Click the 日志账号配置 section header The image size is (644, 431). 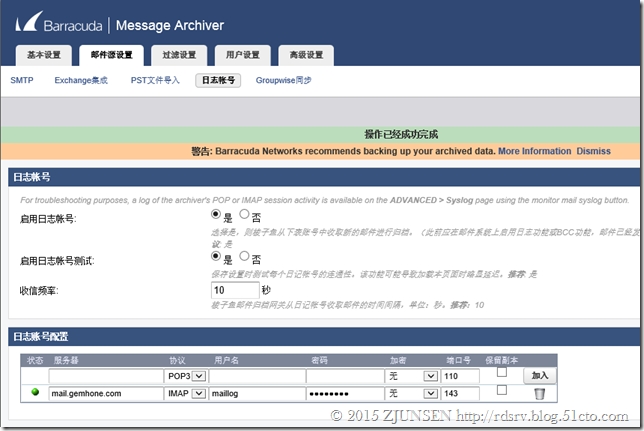(324, 337)
